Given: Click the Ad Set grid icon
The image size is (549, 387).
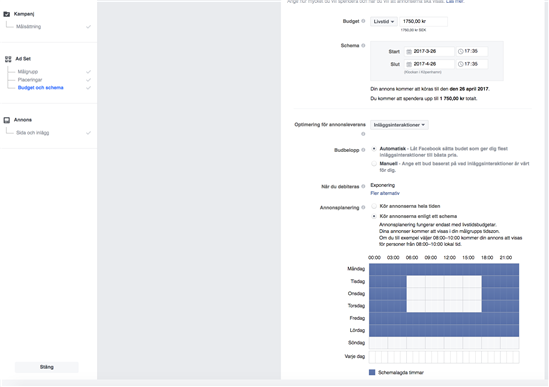Looking at the screenshot, I should point(8,59).
